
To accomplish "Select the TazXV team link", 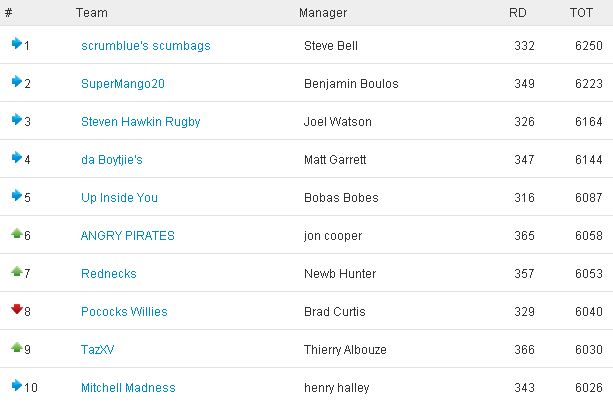I will coord(97,350).
